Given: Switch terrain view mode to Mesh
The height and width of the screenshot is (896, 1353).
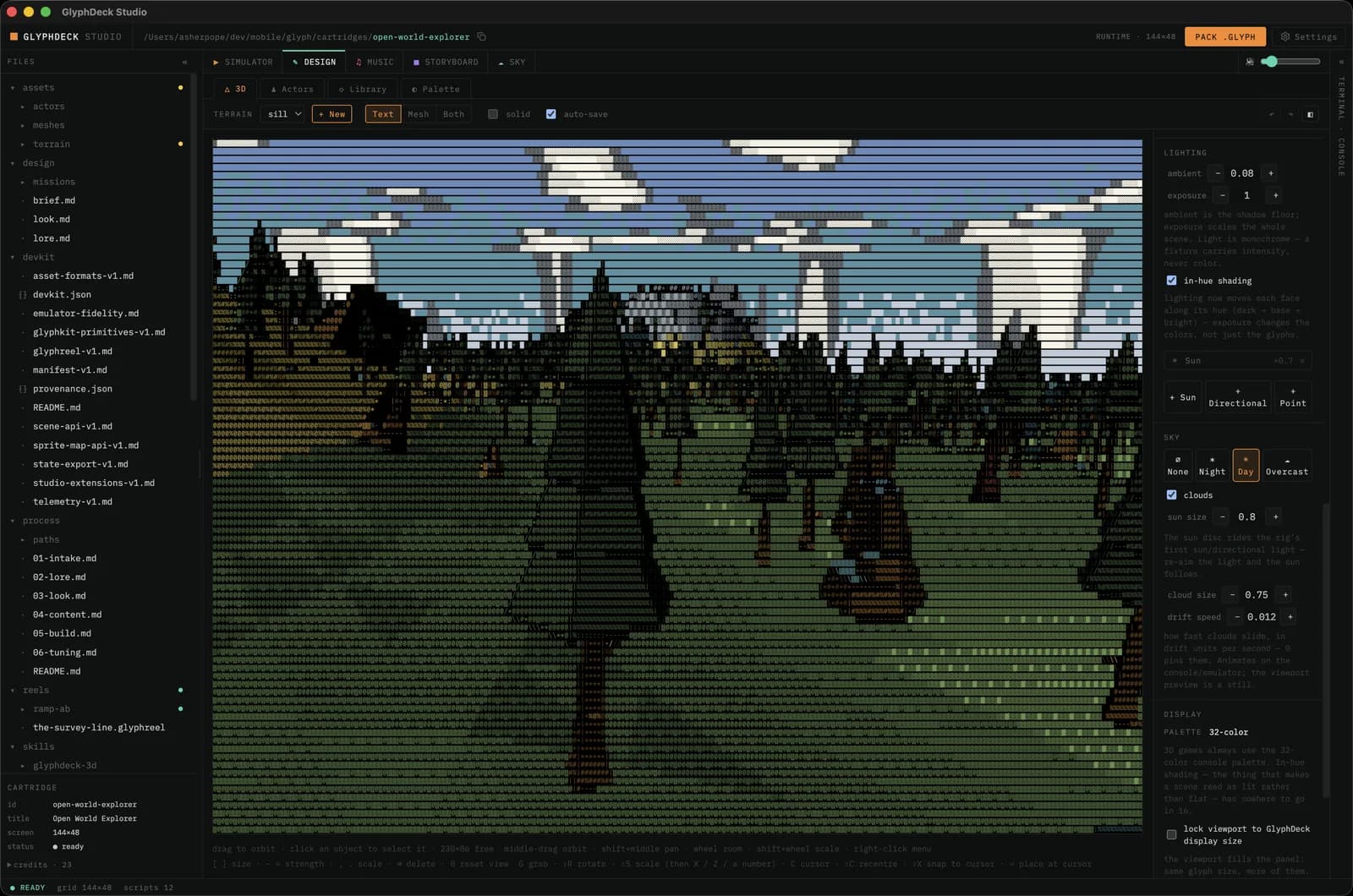Looking at the screenshot, I should 419,114.
